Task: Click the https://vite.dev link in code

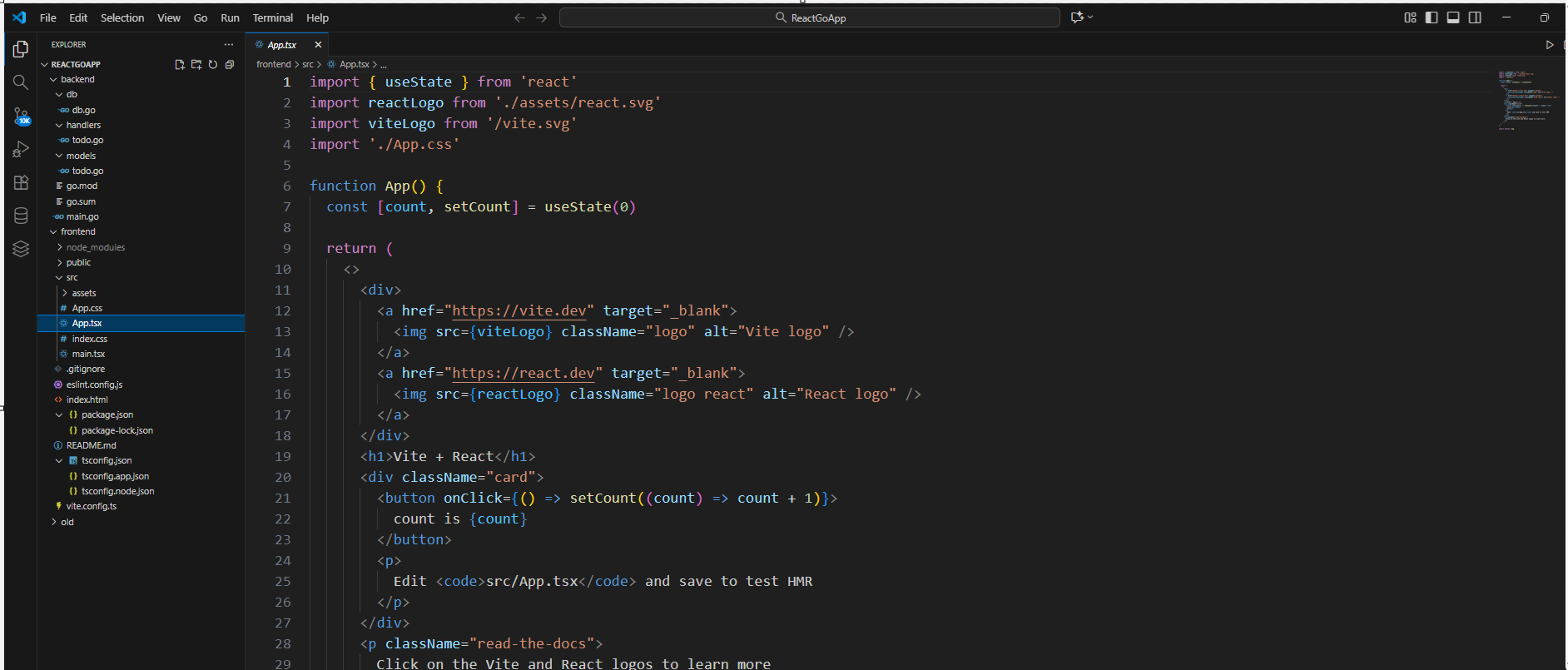Action: (519, 310)
